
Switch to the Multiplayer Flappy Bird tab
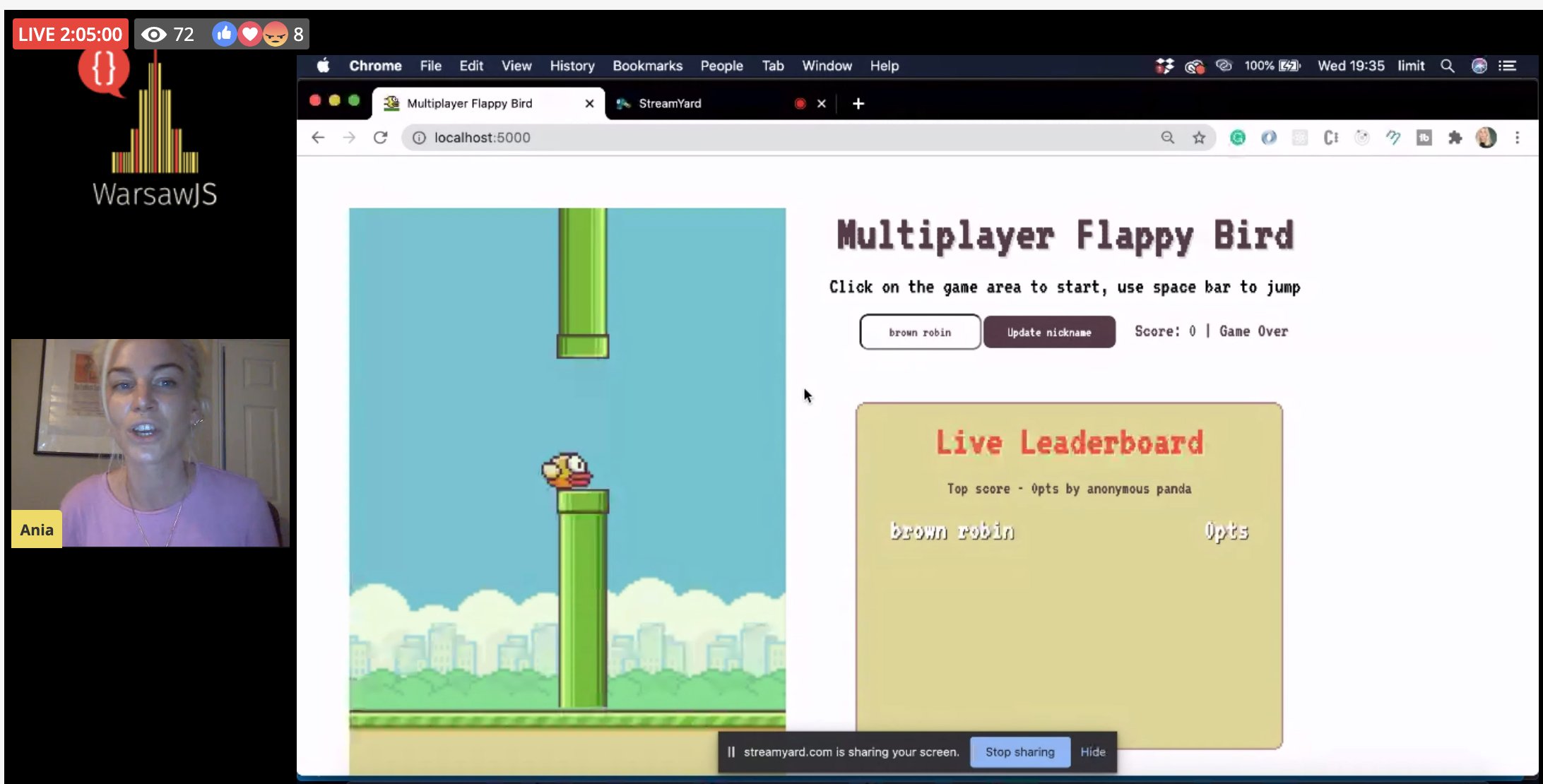[x=488, y=103]
